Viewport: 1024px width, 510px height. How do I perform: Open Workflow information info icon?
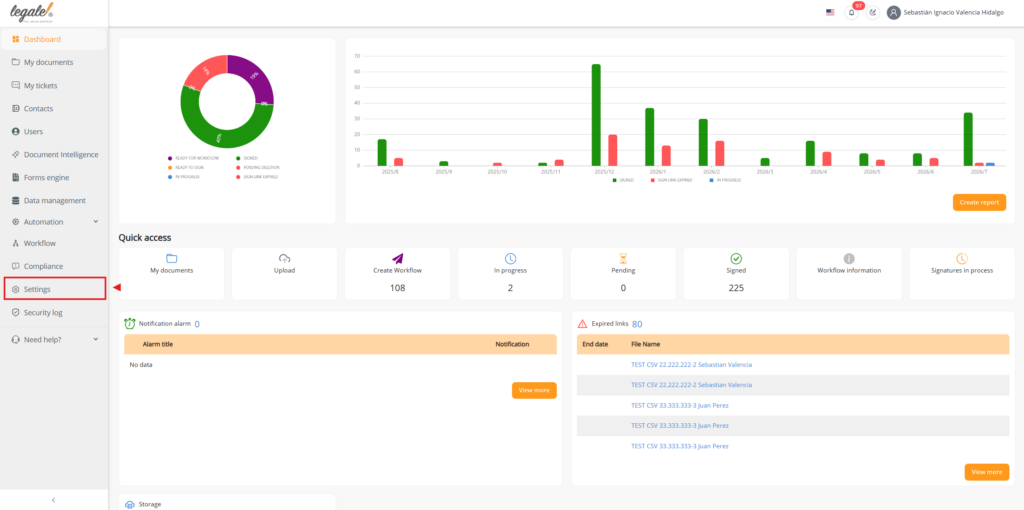click(x=849, y=259)
